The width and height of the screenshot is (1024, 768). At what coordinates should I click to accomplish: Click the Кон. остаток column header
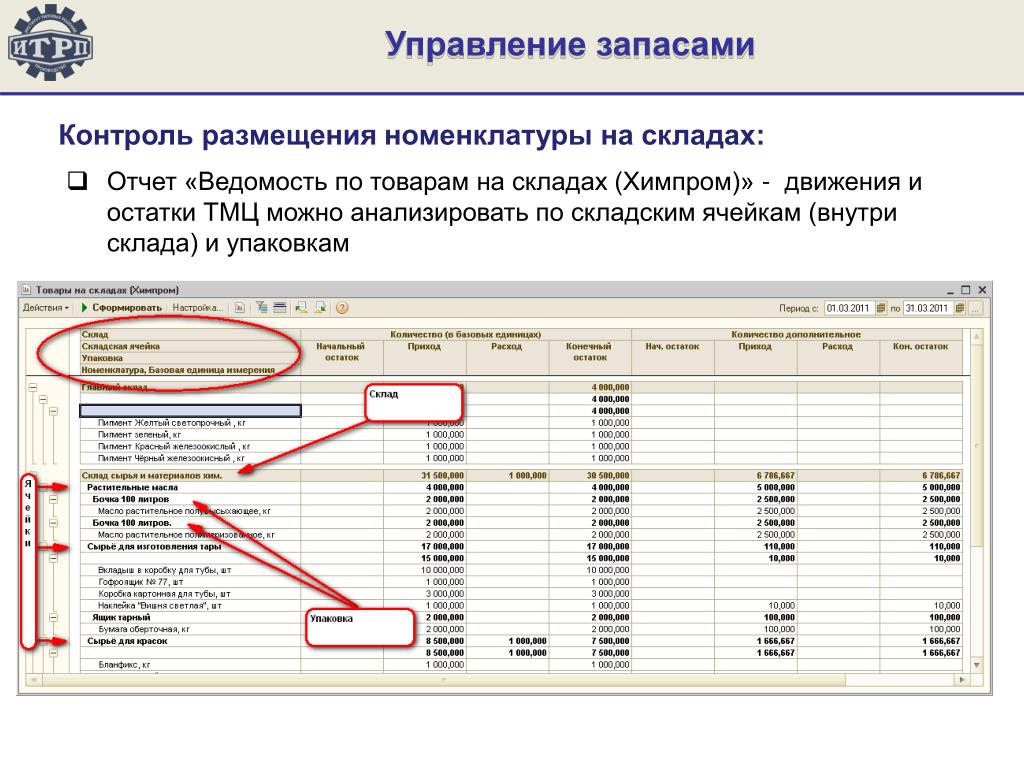[921, 347]
